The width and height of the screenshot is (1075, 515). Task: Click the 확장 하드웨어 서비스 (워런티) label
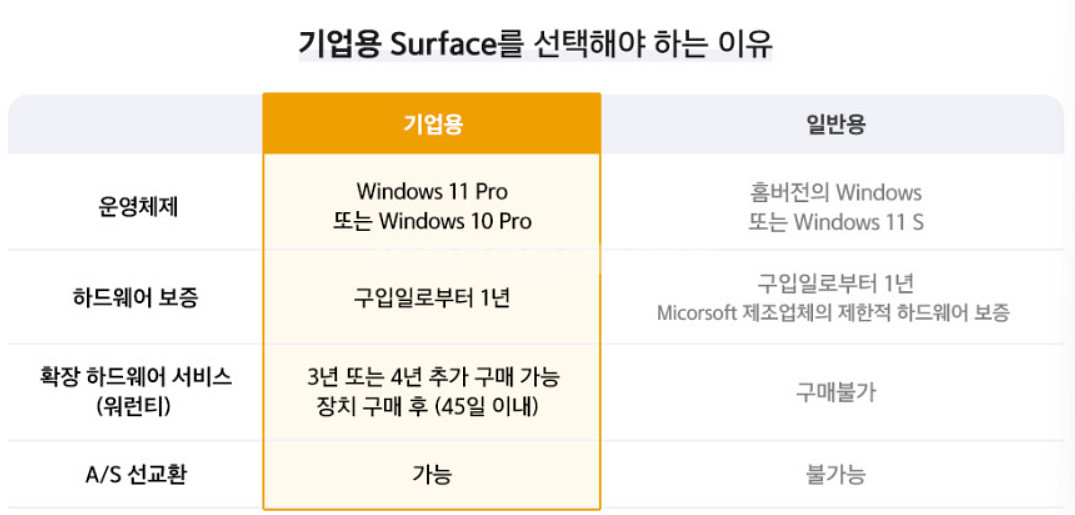tap(135, 392)
